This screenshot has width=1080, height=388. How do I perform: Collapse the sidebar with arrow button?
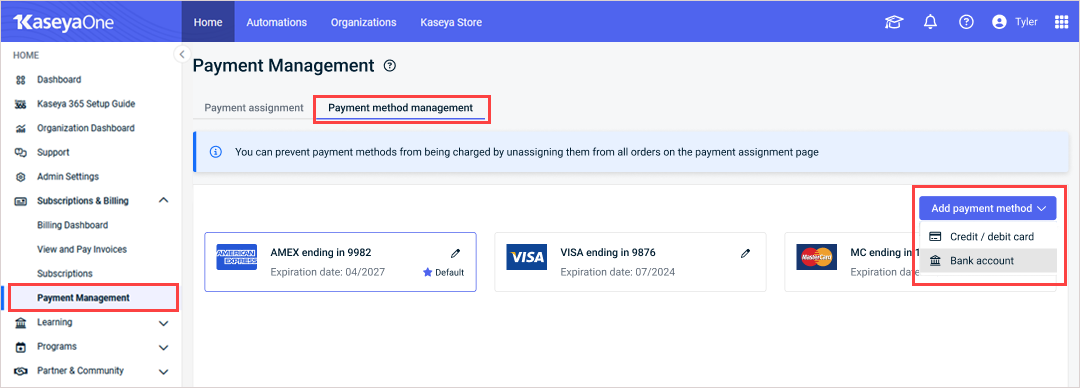(182, 54)
